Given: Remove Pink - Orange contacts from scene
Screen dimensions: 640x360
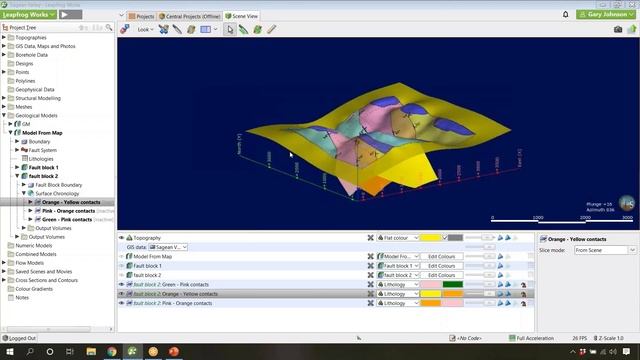Looking at the screenshot, I should coord(371,303).
